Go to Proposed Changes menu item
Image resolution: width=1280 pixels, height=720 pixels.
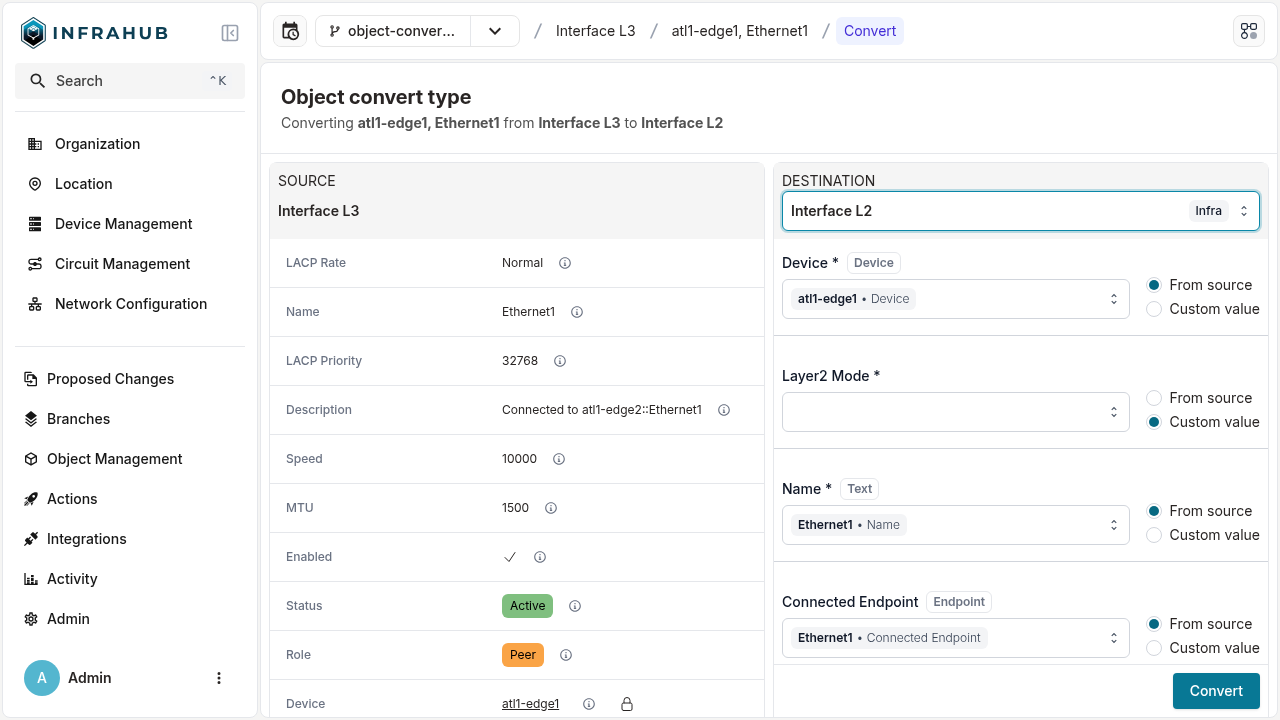coord(110,379)
